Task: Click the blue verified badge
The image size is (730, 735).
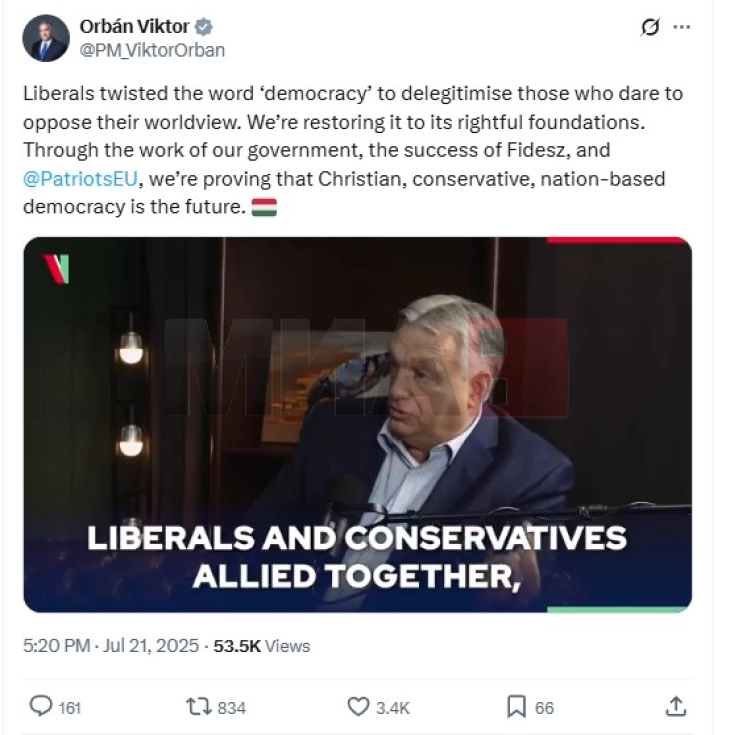Action: pyautogui.click(x=205, y=27)
